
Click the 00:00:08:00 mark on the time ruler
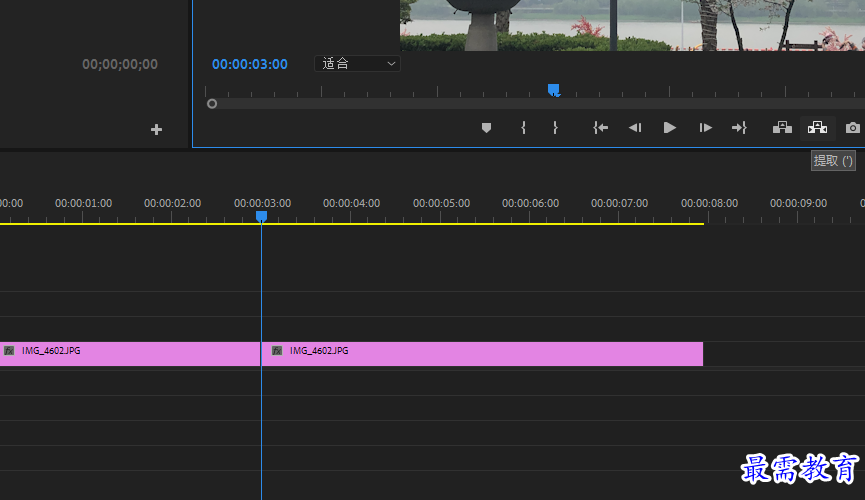click(709, 204)
